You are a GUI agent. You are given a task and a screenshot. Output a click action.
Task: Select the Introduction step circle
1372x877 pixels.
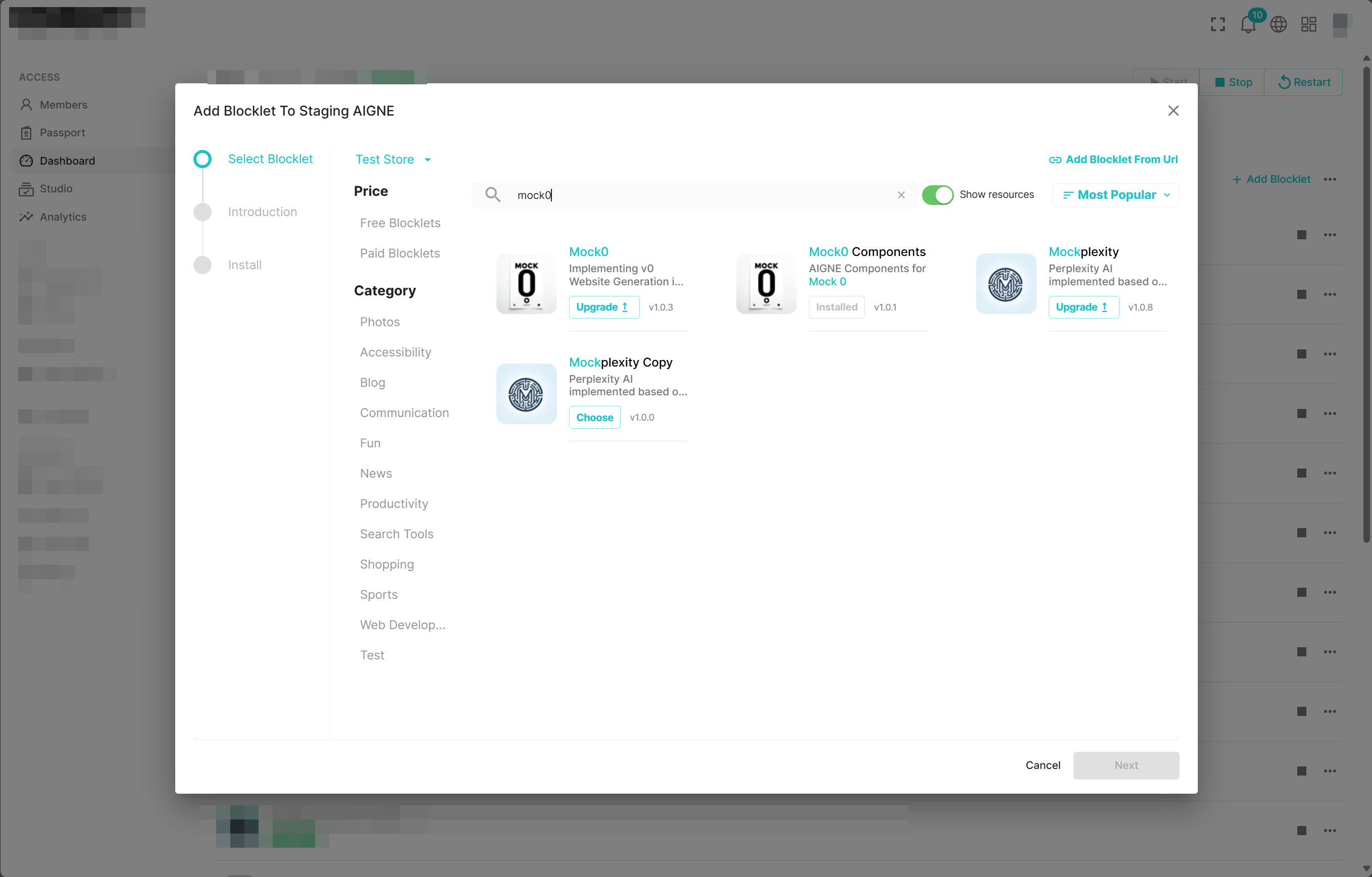point(202,212)
